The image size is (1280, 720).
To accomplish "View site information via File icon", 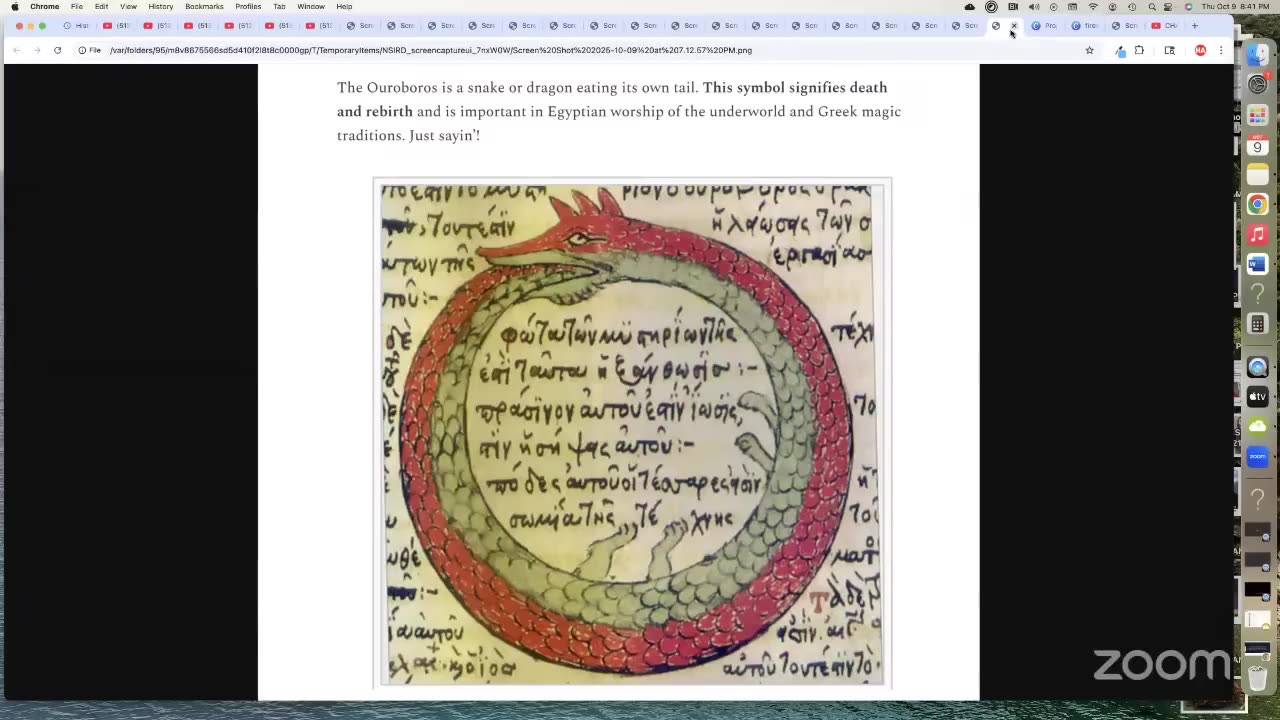I will pyautogui.click(x=90, y=50).
